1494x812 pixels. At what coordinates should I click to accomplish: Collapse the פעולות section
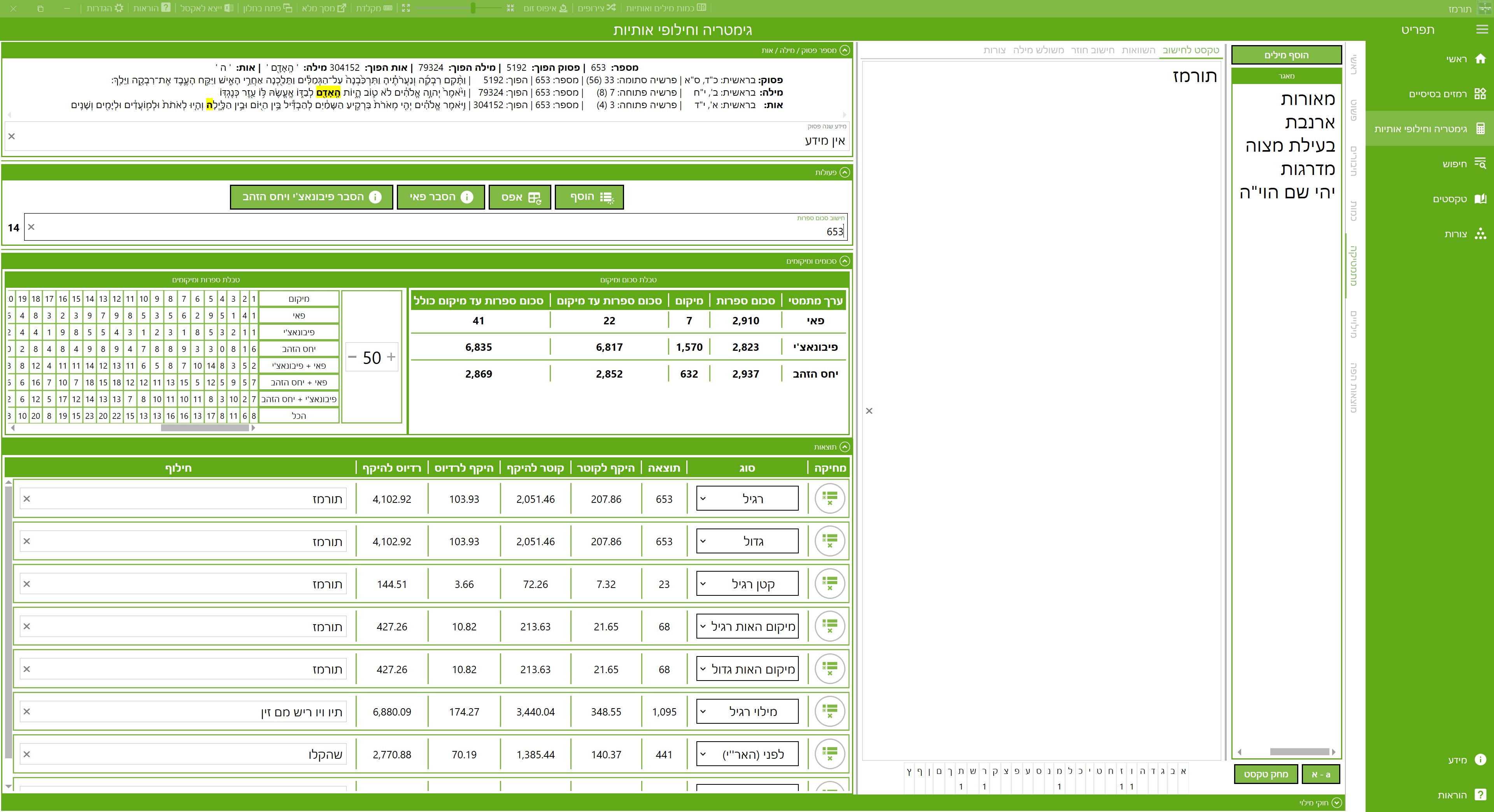pyautogui.click(x=844, y=172)
